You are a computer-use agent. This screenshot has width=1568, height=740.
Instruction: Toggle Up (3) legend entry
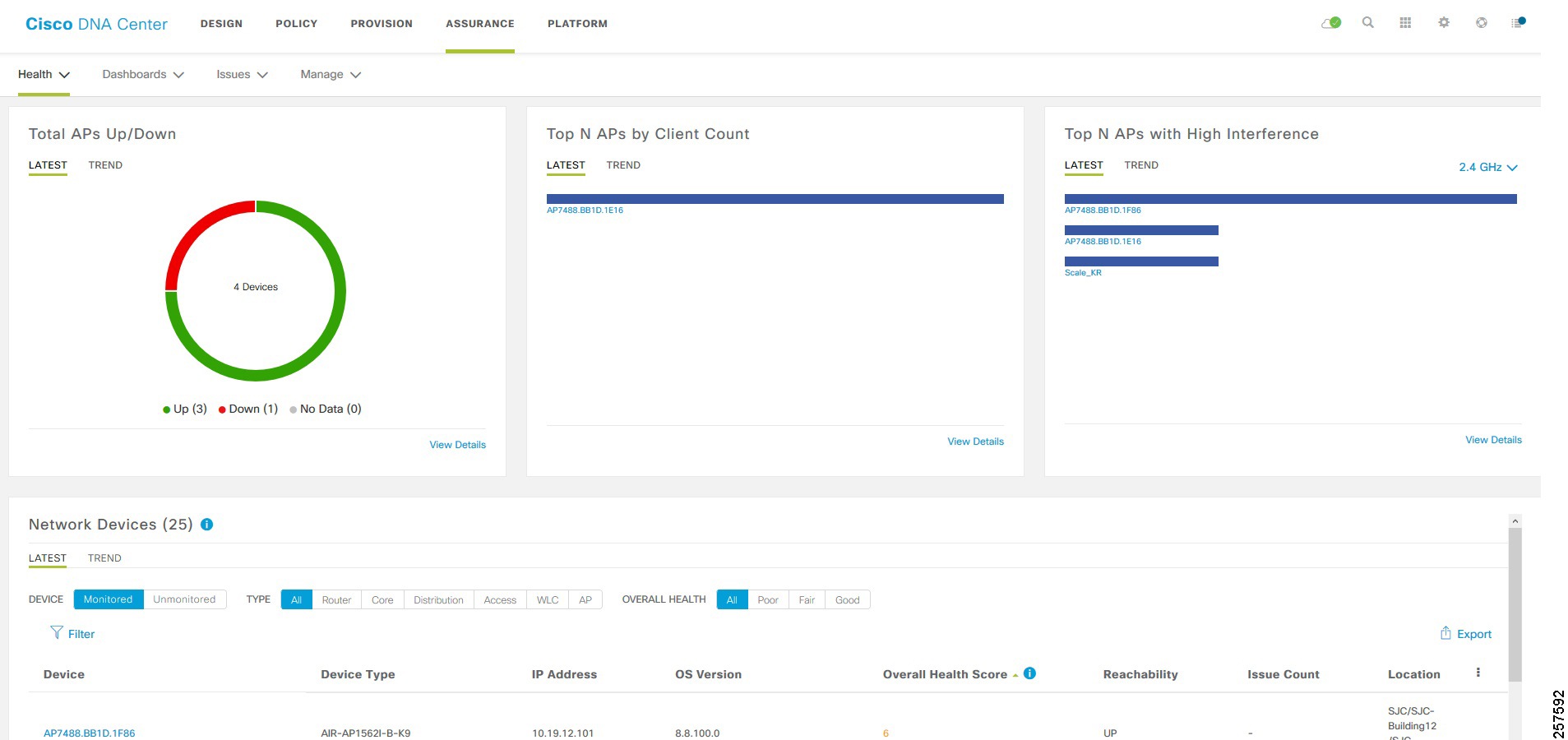(185, 409)
